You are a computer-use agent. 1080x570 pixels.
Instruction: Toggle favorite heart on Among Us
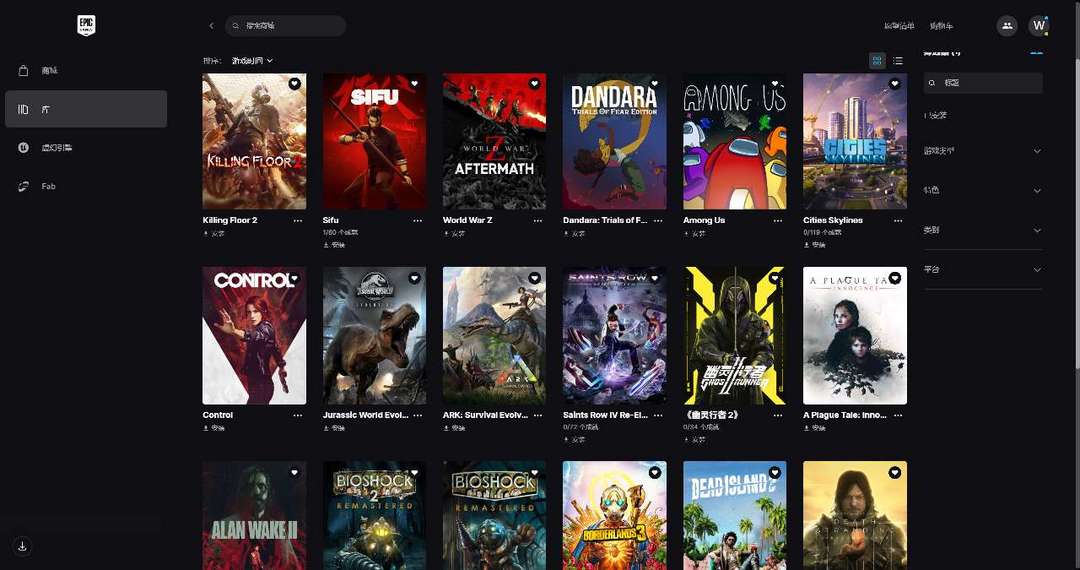[775, 84]
